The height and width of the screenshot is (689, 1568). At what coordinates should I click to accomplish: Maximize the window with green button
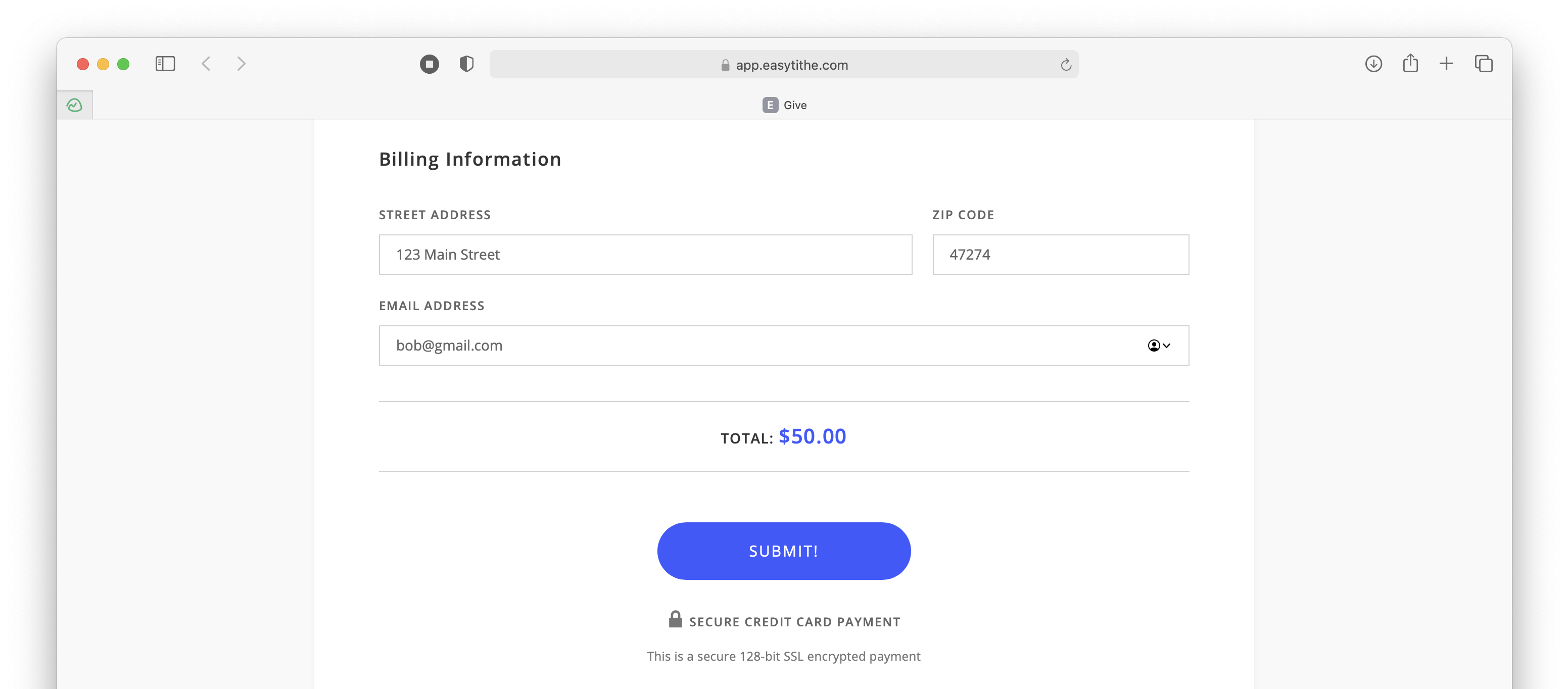pos(124,64)
